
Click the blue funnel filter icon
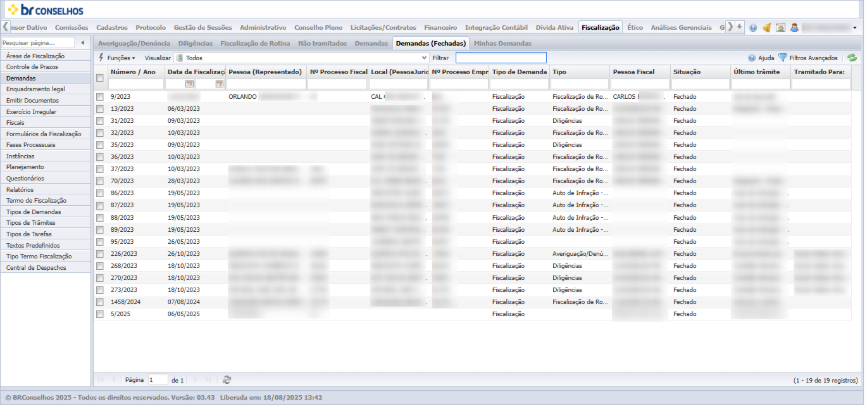pyautogui.click(x=782, y=57)
